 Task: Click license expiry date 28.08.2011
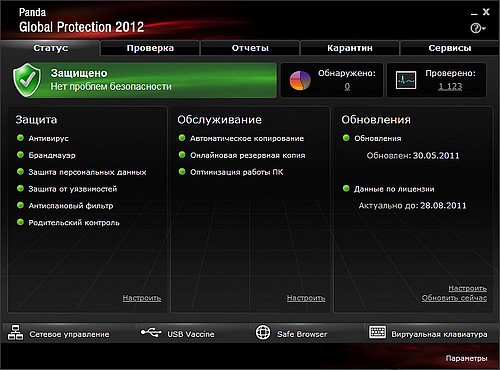(443, 206)
